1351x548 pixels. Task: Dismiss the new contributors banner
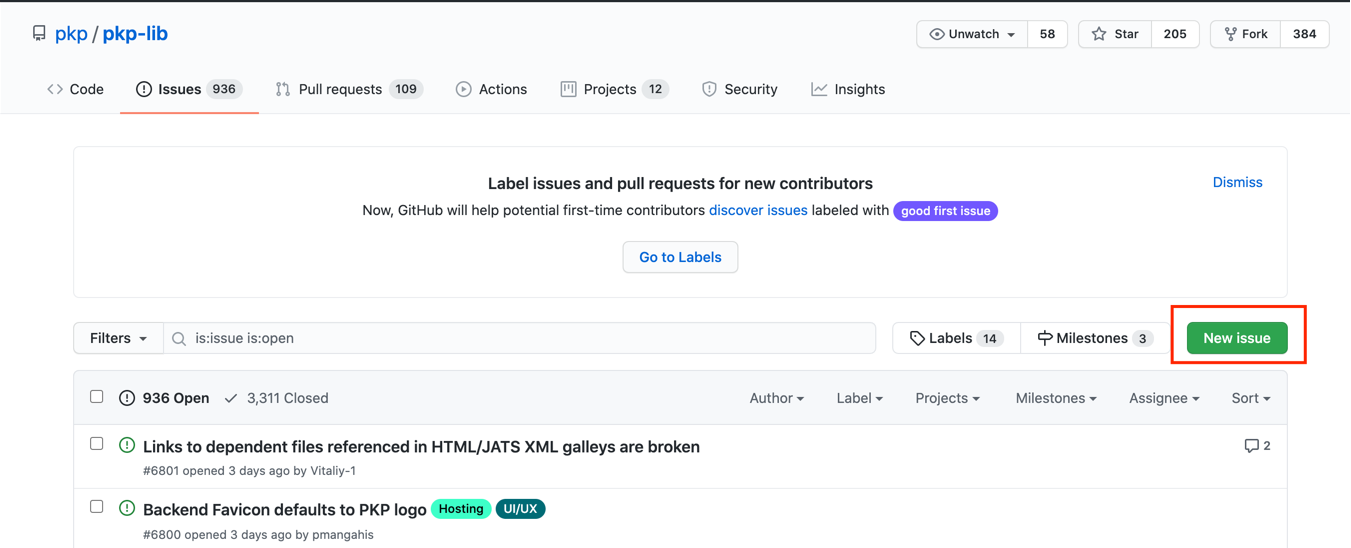[x=1237, y=182]
